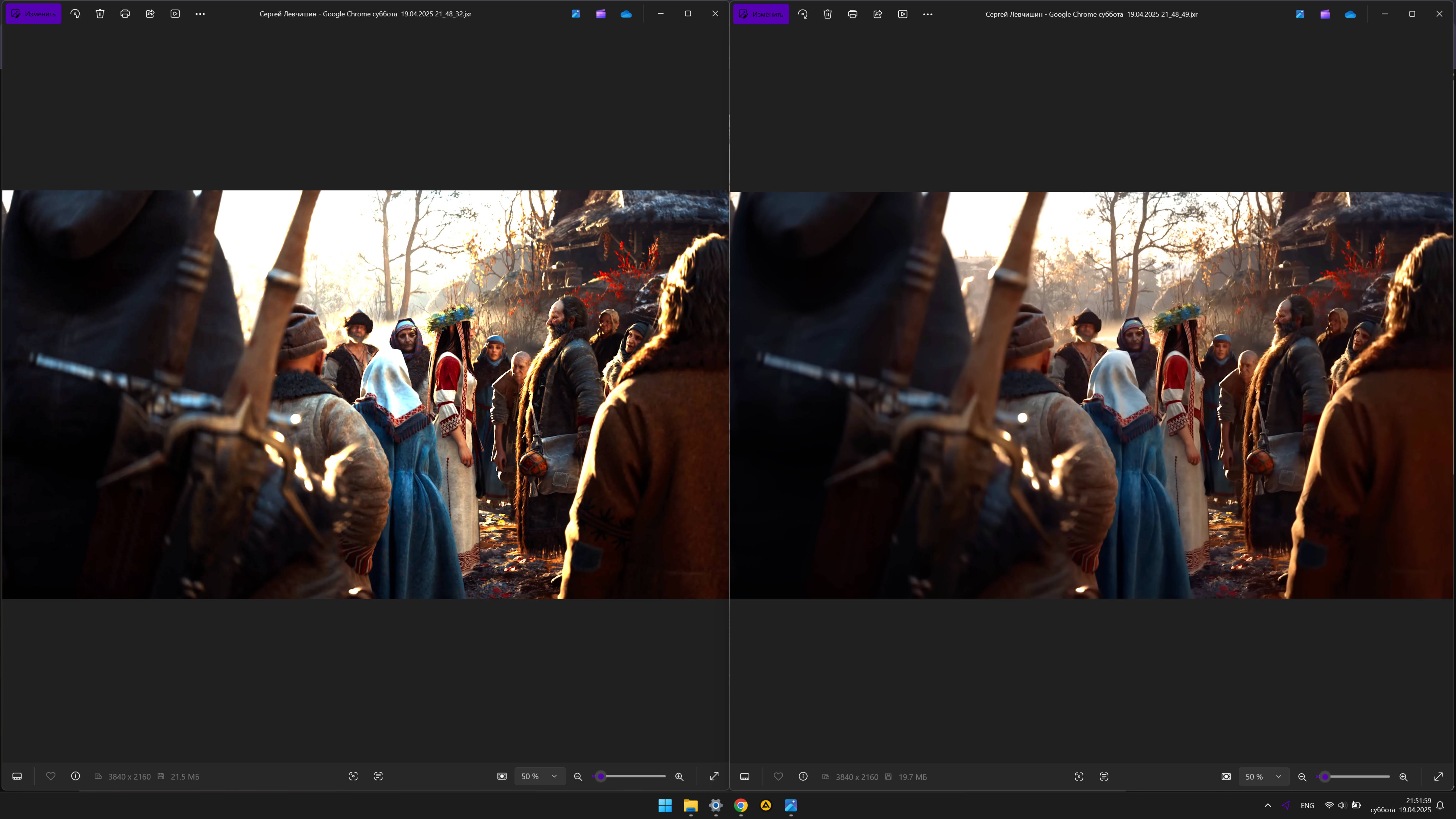1456x819 pixels.
Task: Toggle filmstrip view in left window
Action: tap(17, 776)
